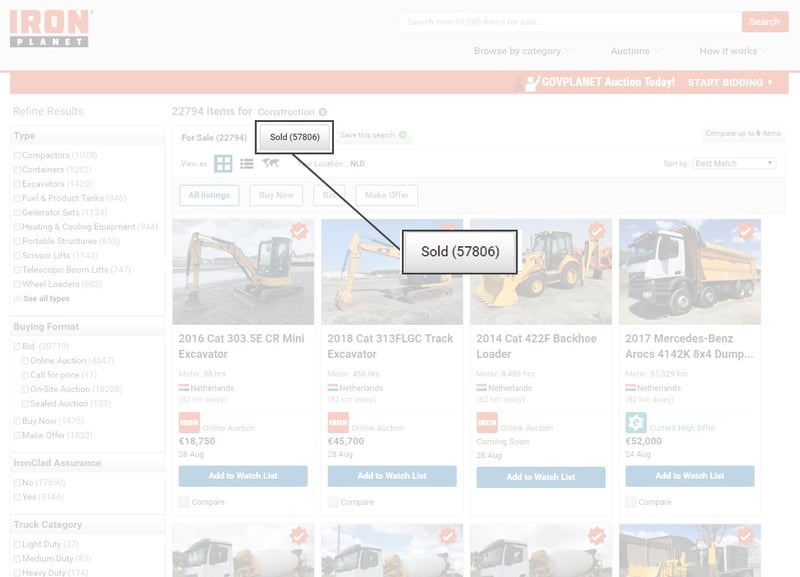
Task: Click START BIDDING in the banner
Action: pyautogui.click(x=730, y=83)
